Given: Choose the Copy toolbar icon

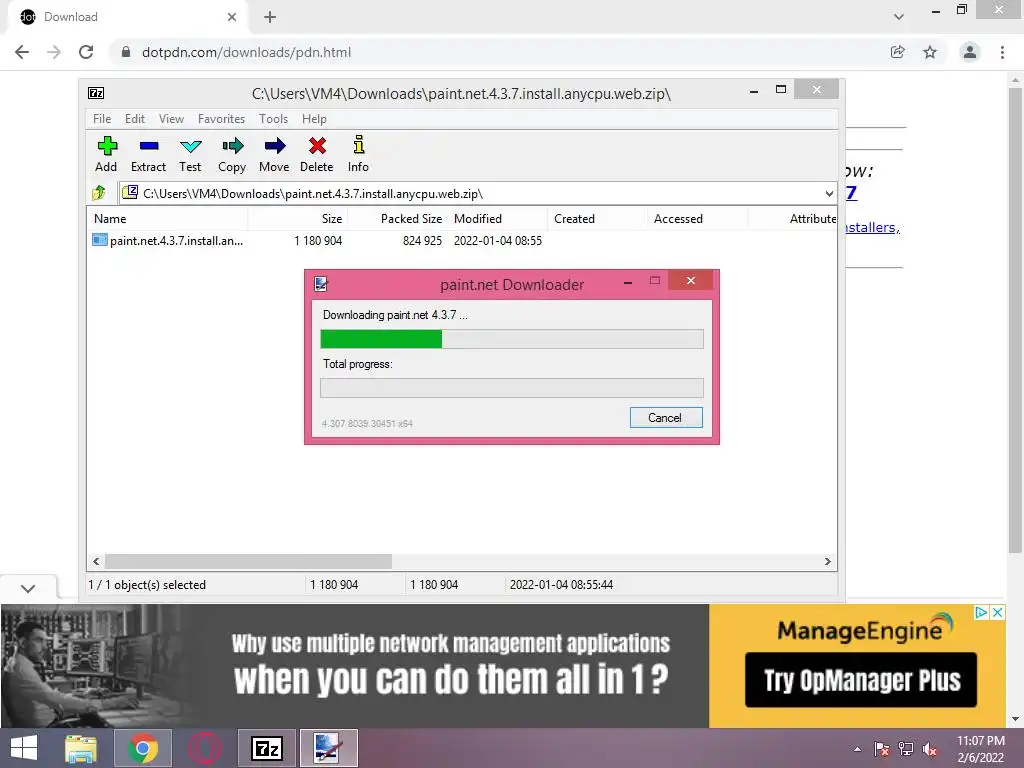Looking at the screenshot, I should click(232, 154).
